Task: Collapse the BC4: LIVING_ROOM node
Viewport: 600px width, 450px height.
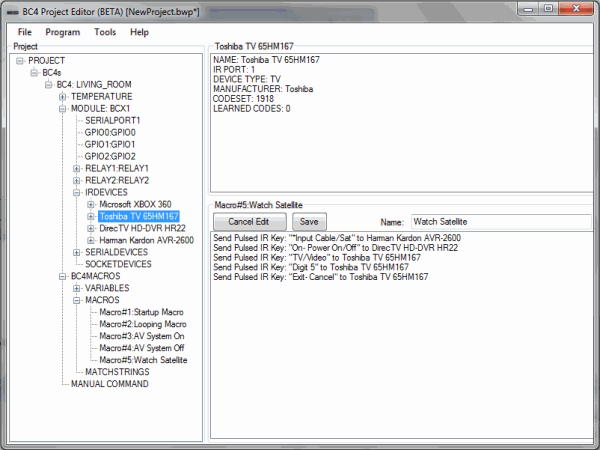Action: click(x=48, y=85)
